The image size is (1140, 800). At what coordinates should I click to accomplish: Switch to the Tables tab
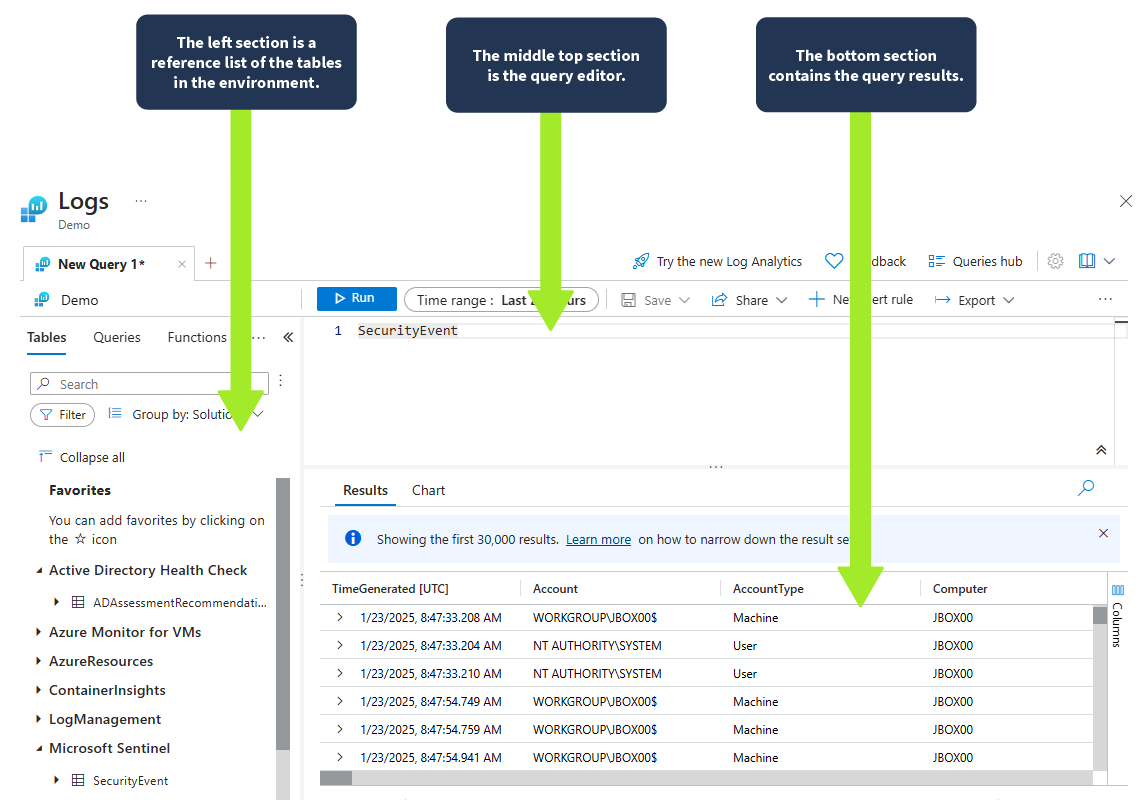47,337
